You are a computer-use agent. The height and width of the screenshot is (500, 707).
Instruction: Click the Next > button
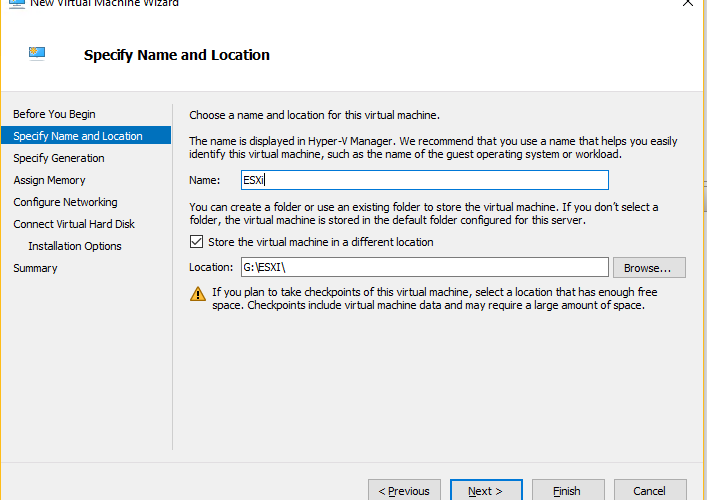(x=486, y=490)
